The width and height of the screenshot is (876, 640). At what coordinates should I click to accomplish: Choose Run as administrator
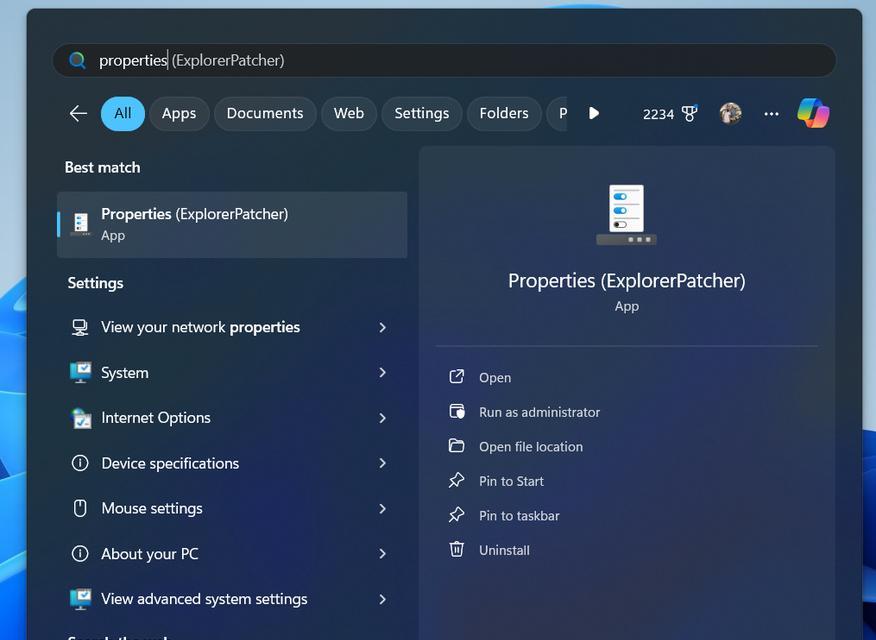(x=540, y=412)
